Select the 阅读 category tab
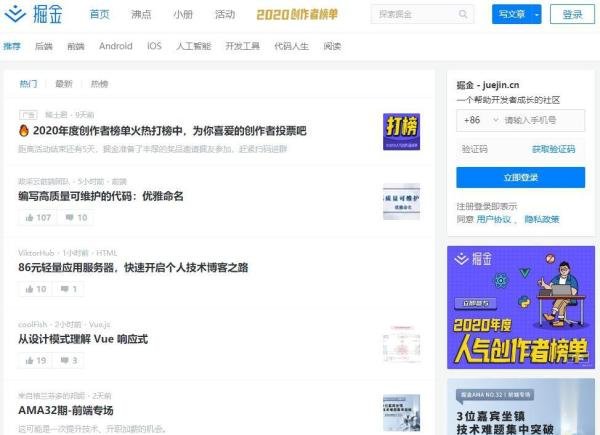 pos(332,46)
